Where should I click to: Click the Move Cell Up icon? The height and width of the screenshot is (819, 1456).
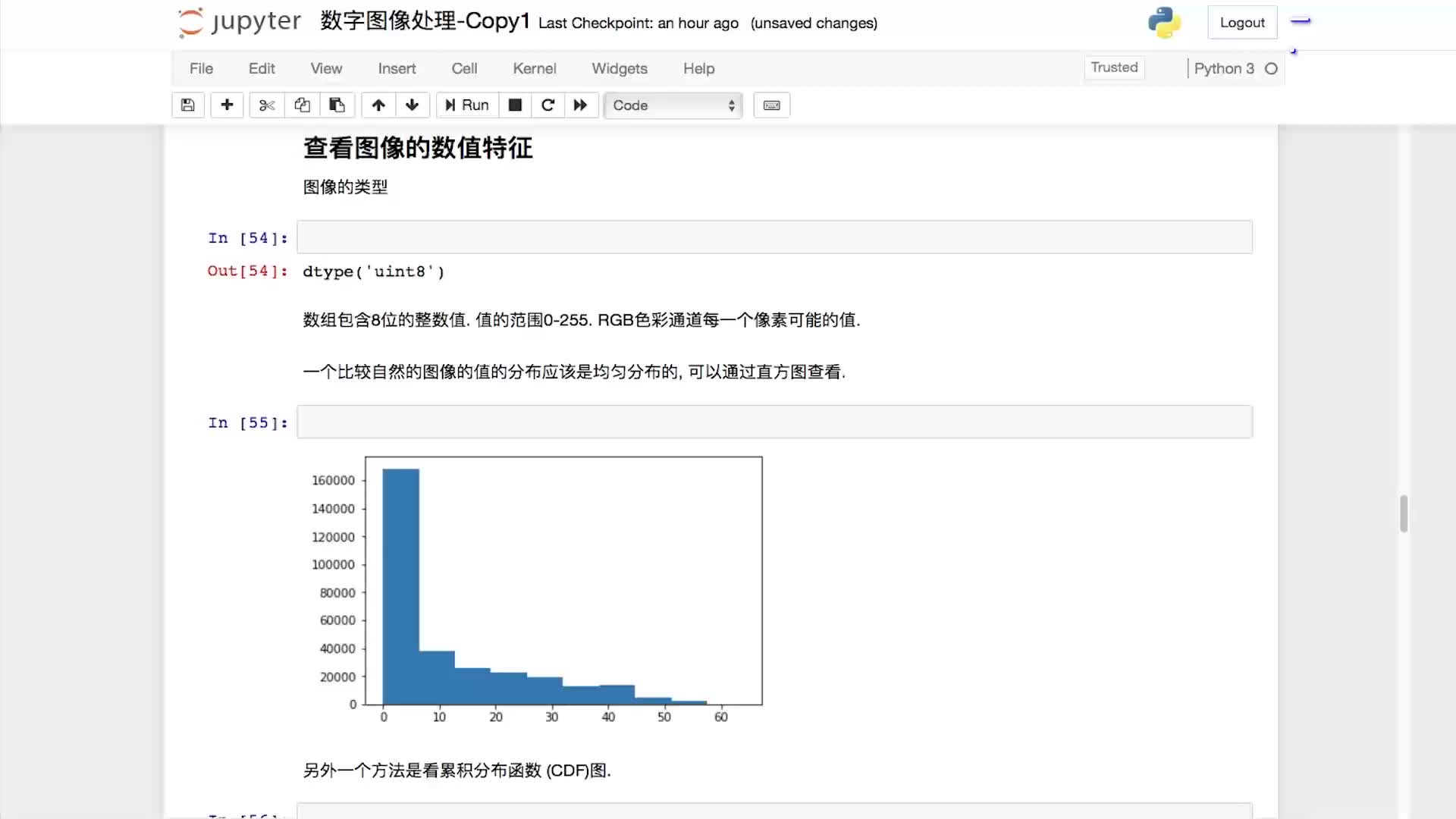(377, 105)
